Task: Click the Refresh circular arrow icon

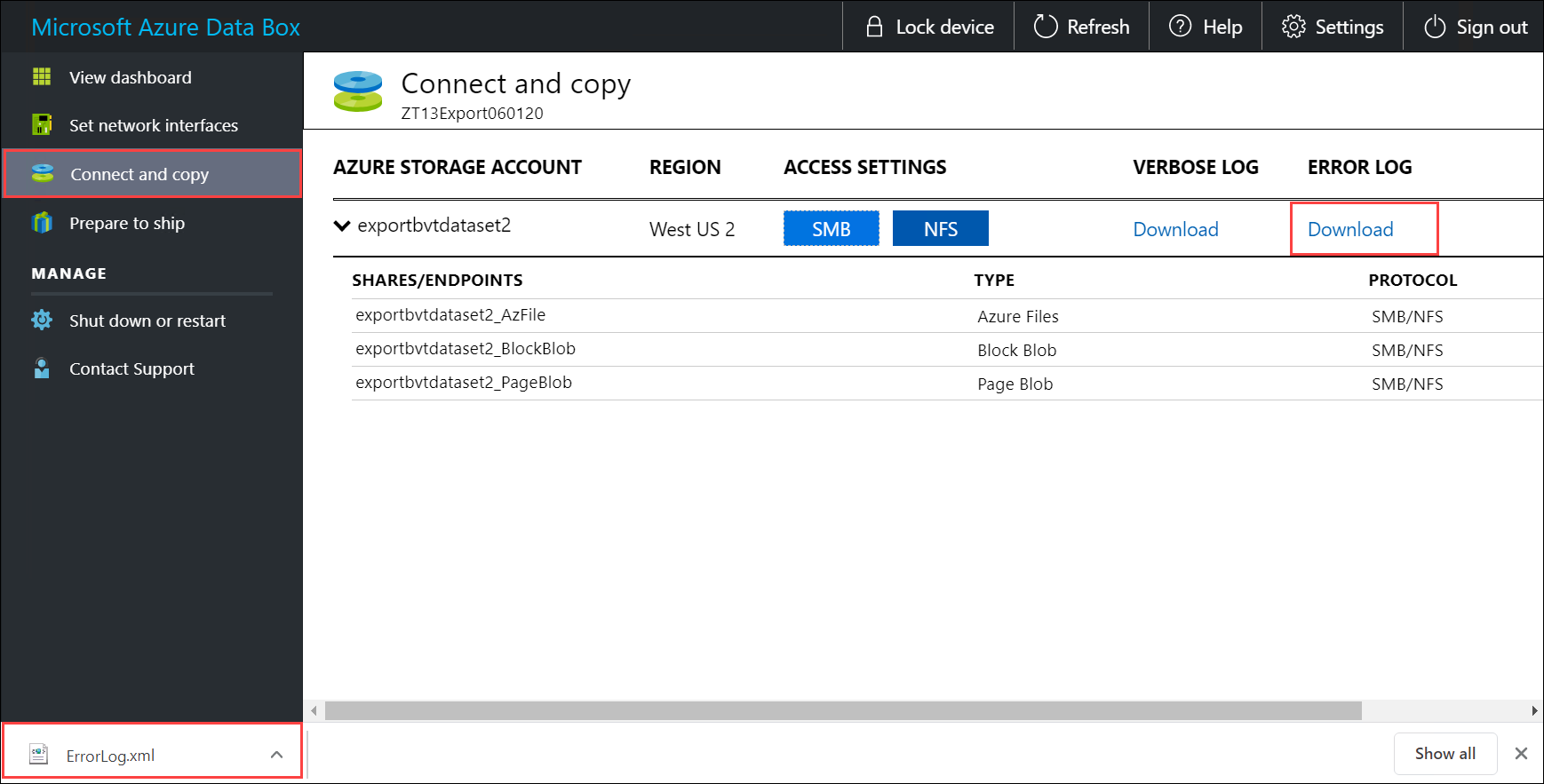Action: 1046,27
